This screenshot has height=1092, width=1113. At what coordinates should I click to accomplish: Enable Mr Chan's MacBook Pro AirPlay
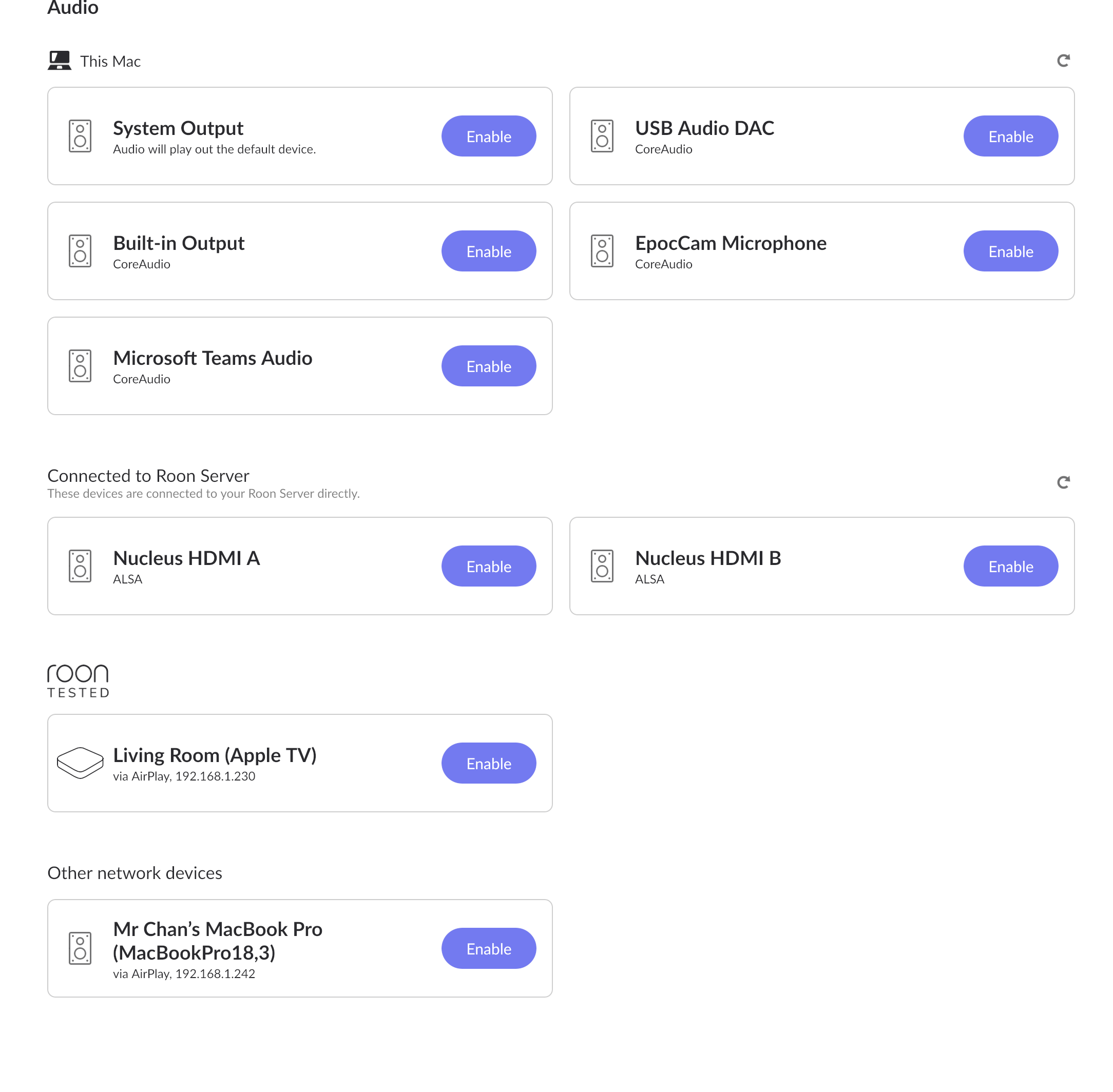click(x=489, y=949)
